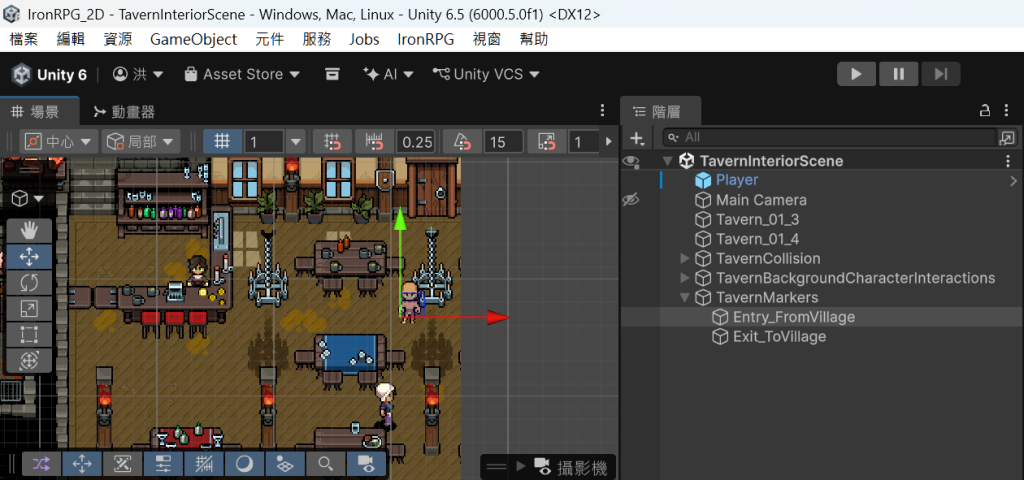1024x480 pixels.
Task: Click the Step frame button
Action: [940, 74]
